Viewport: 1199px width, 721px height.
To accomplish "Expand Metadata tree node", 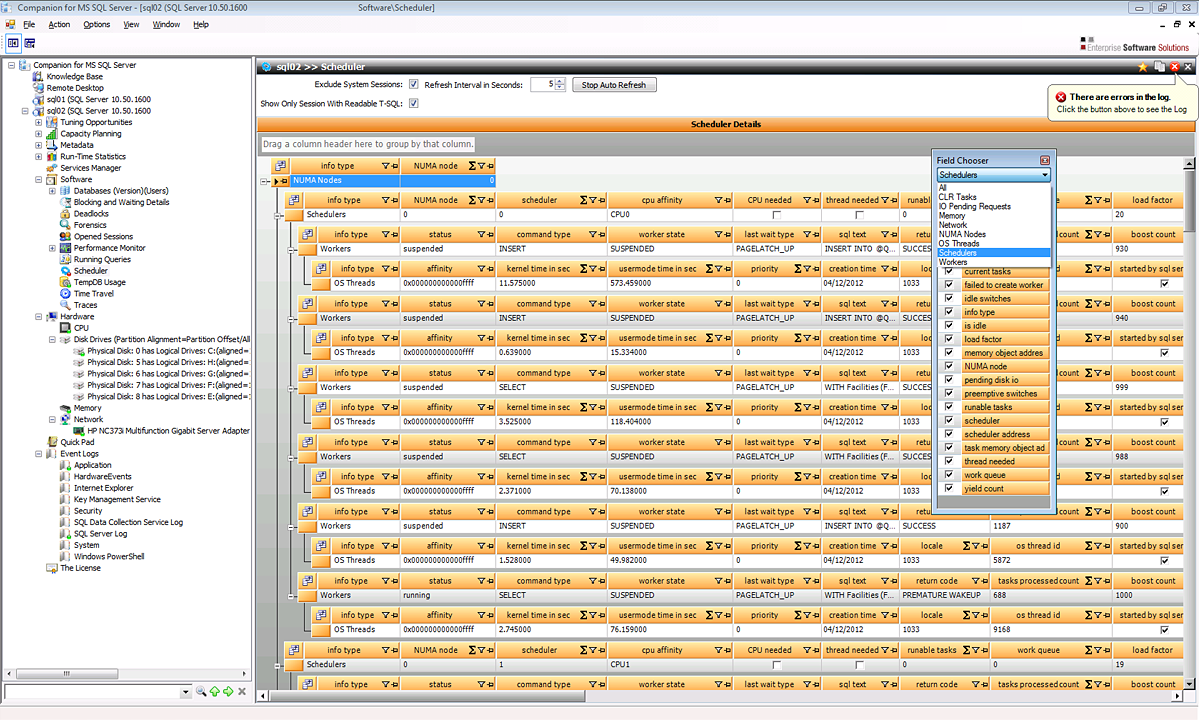I will point(38,145).
